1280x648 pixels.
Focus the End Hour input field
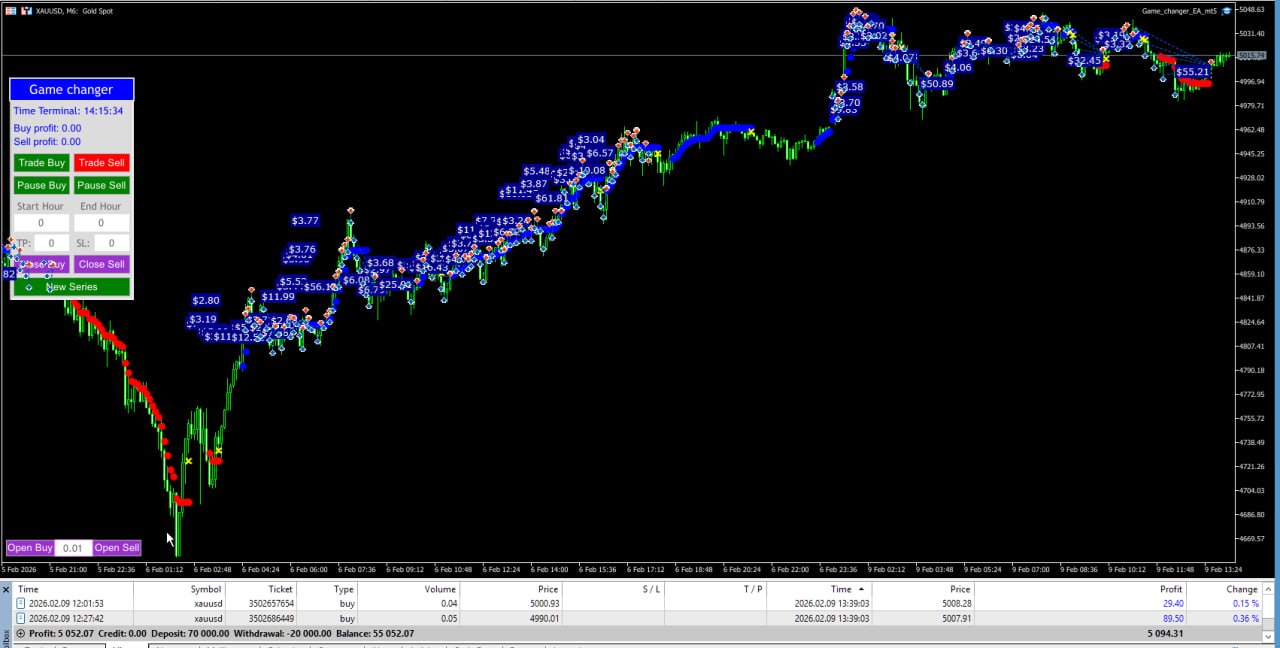point(101,223)
